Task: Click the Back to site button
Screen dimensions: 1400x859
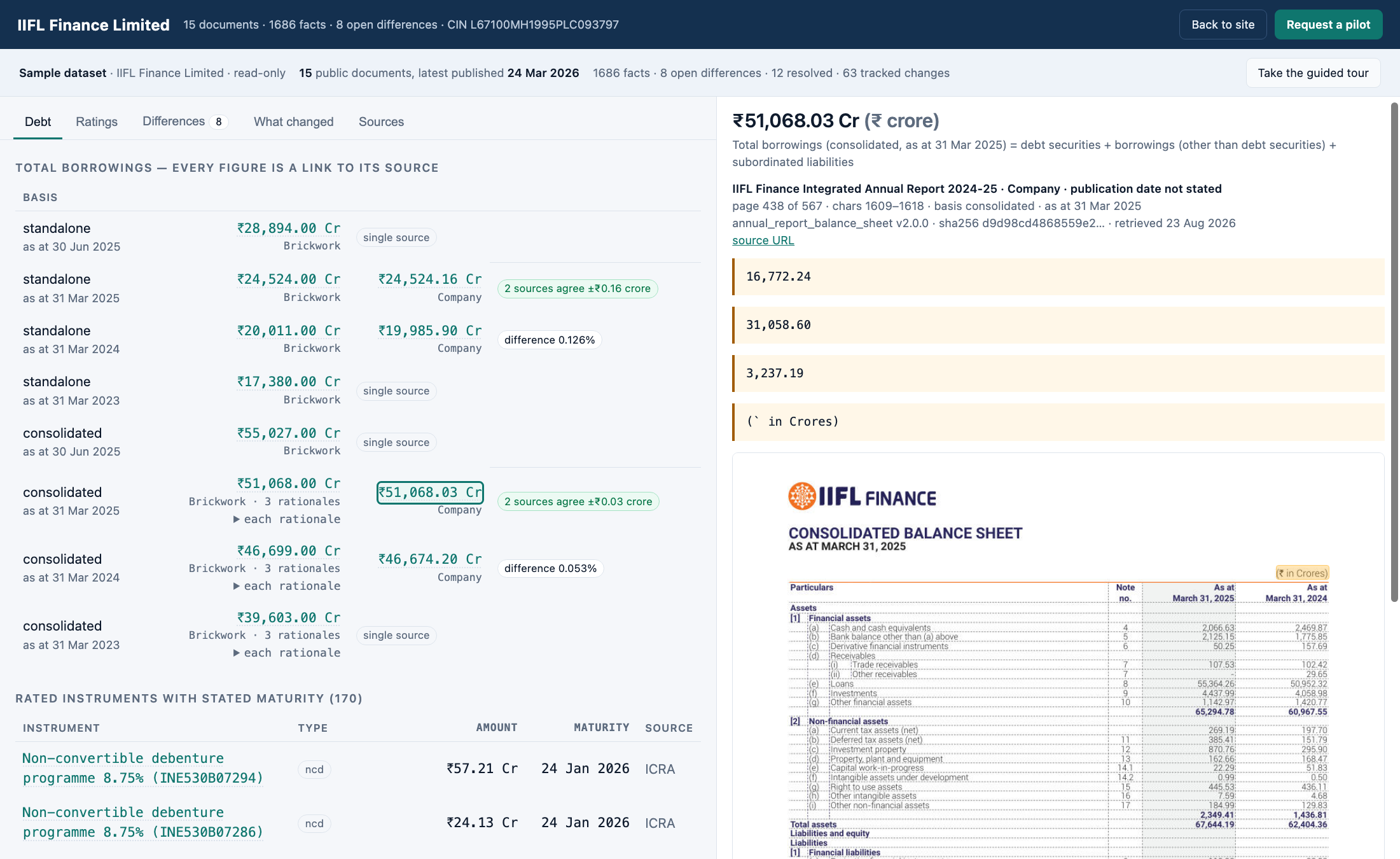Action: (1223, 25)
